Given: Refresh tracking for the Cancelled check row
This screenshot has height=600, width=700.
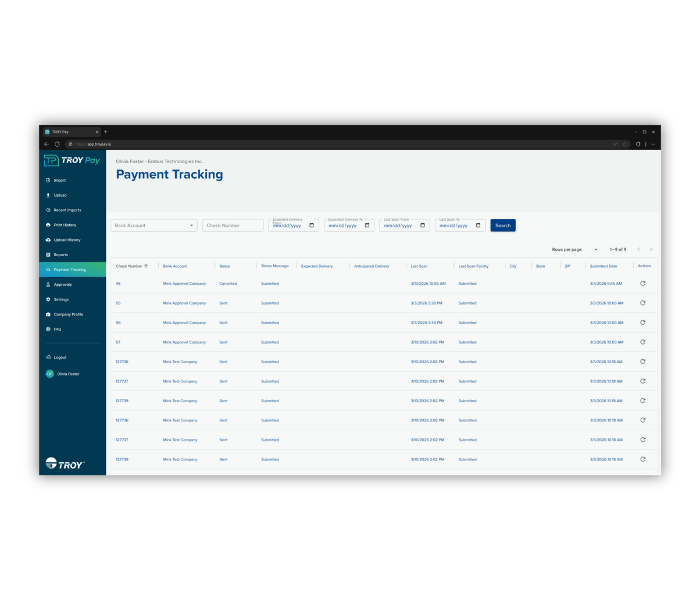Looking at the screenshot, I should click(x=642, y=283).
